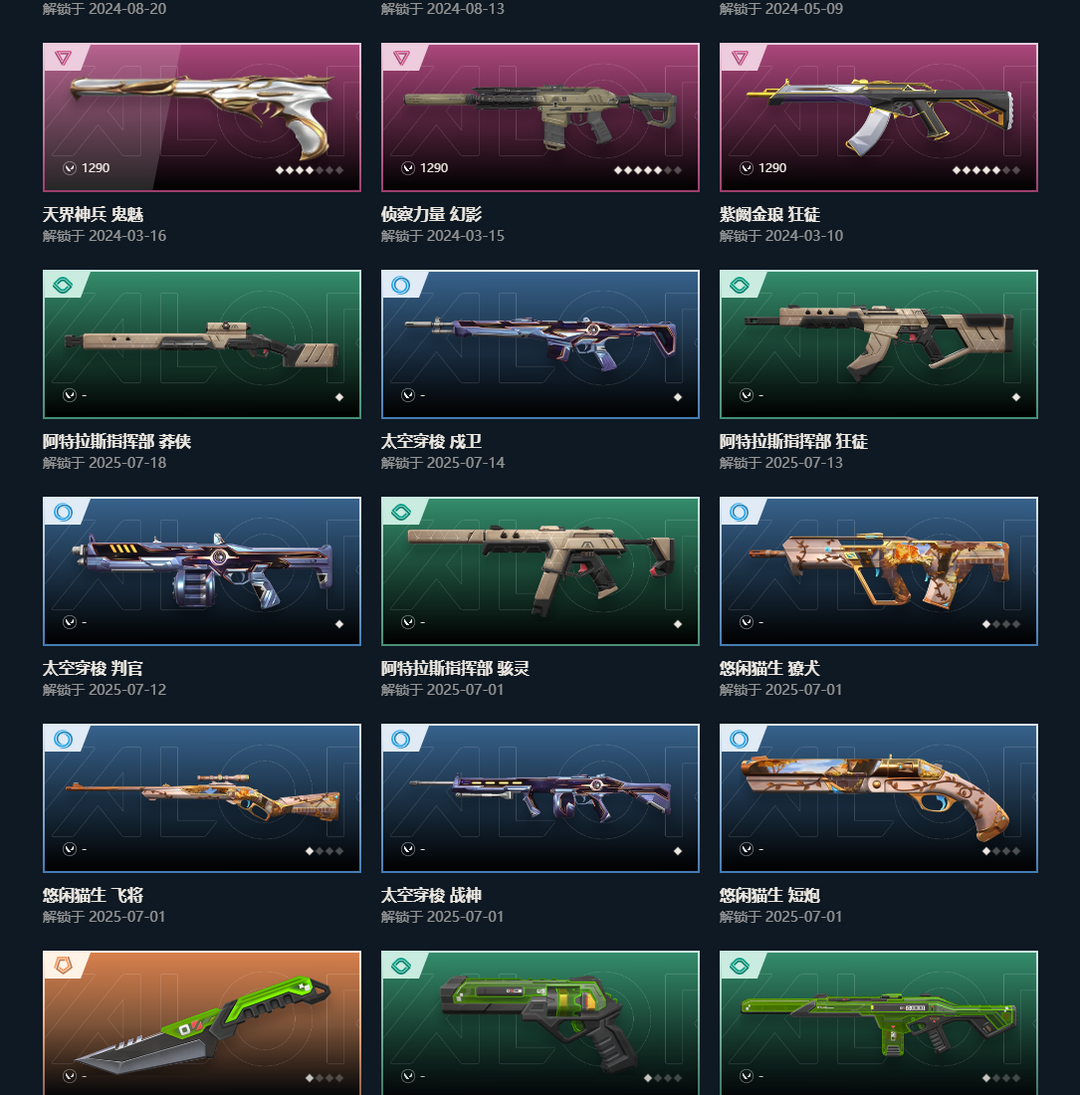1080x1095 pixels.
Task: Click the VP currency icon on 太空穿梭 判官 card
Action: [x=70, y=622]
